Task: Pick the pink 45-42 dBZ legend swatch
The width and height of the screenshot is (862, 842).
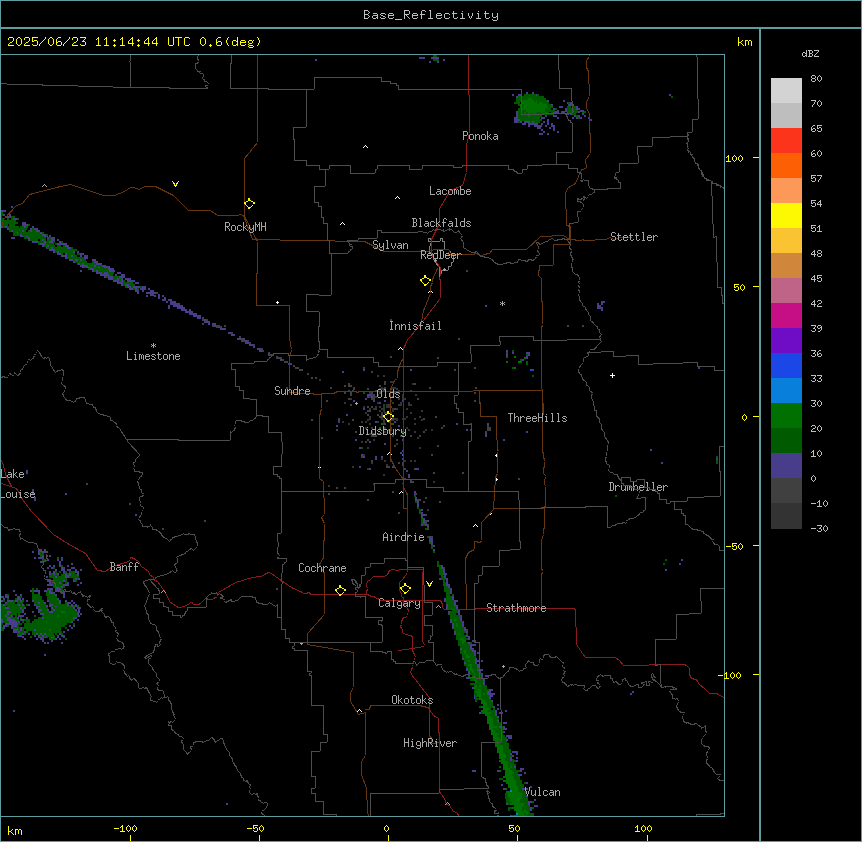Action: click(x=786, y=290)
